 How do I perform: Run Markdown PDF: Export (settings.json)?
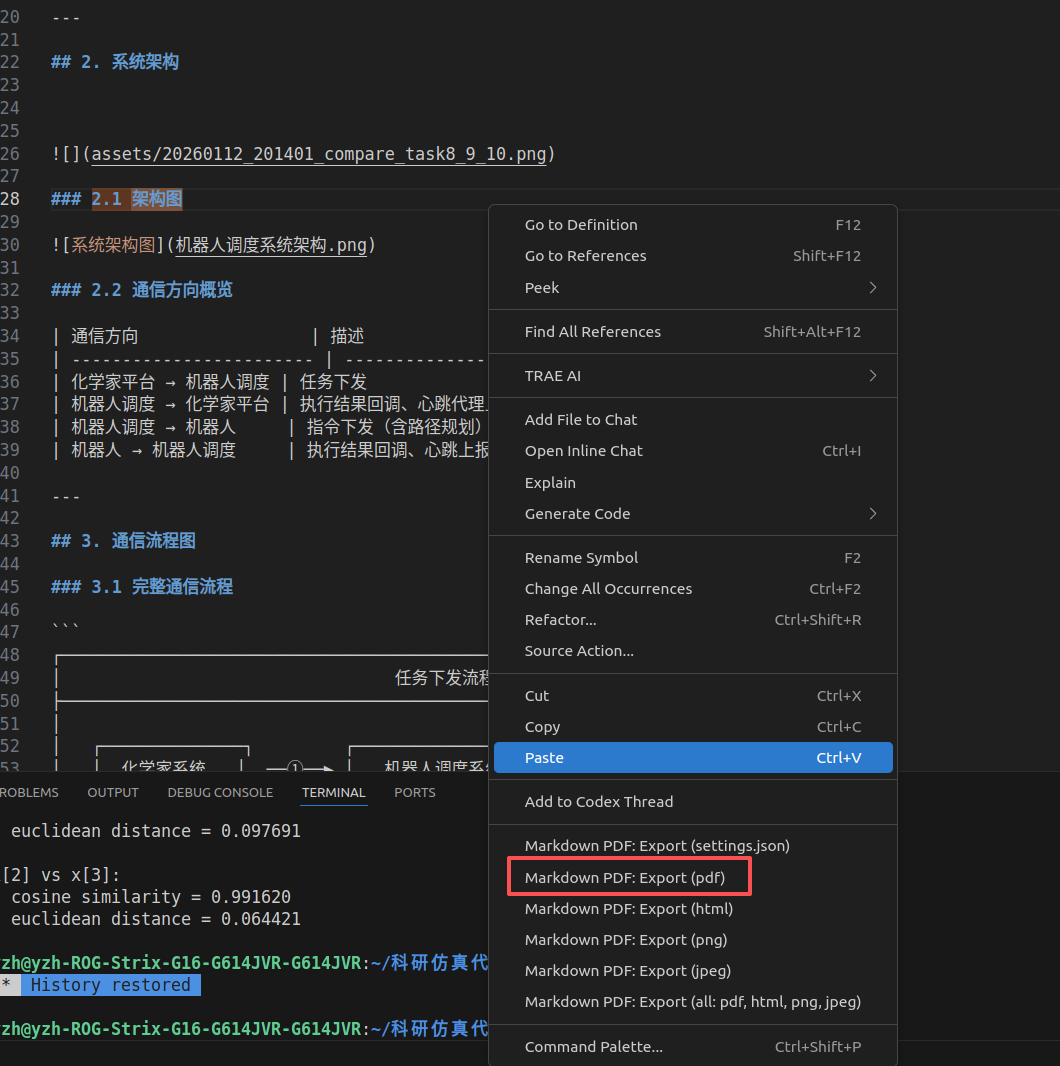click(x=693, y=846)
